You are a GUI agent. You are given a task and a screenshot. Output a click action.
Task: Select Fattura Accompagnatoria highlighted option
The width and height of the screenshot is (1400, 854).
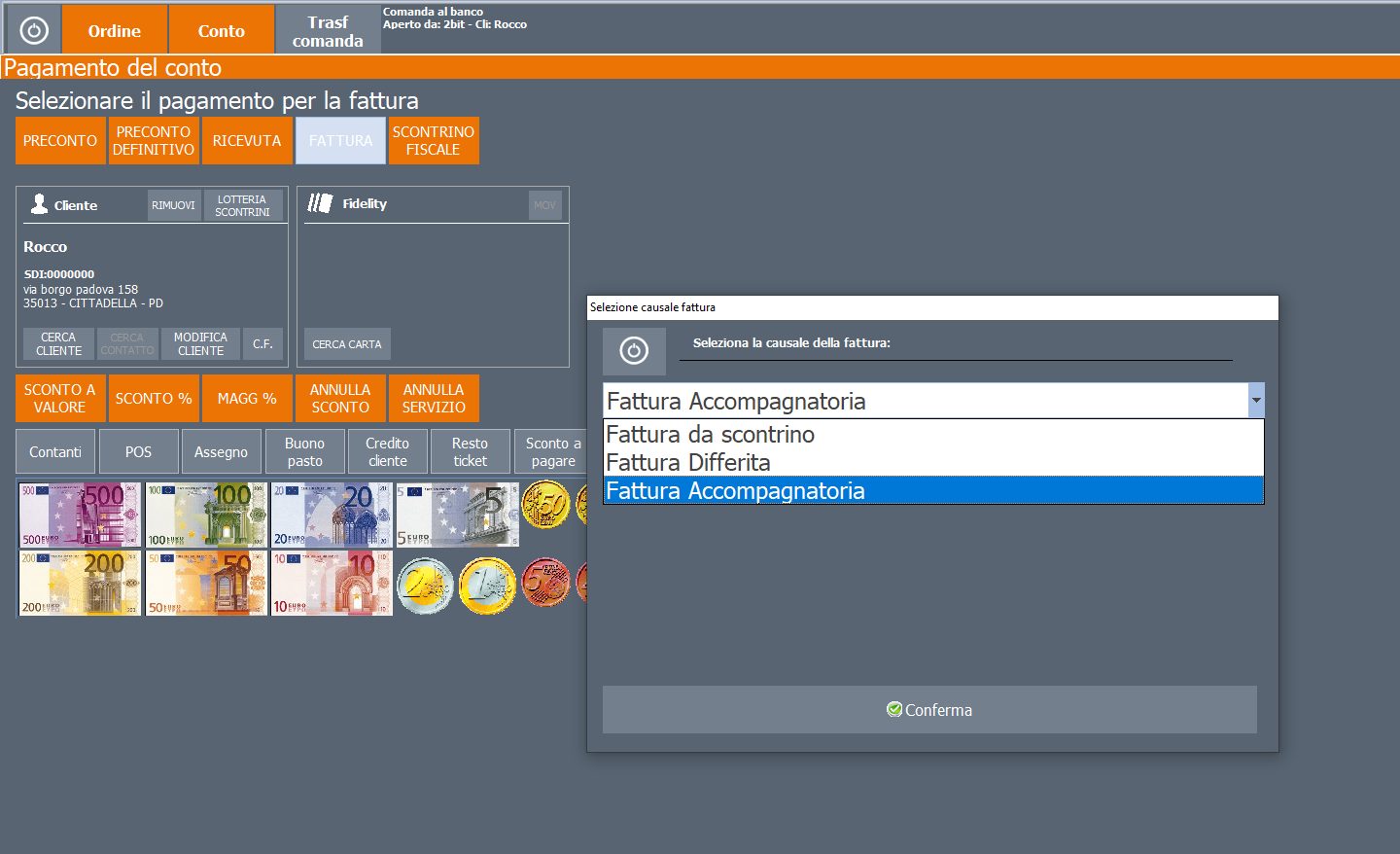pos(736,490)
